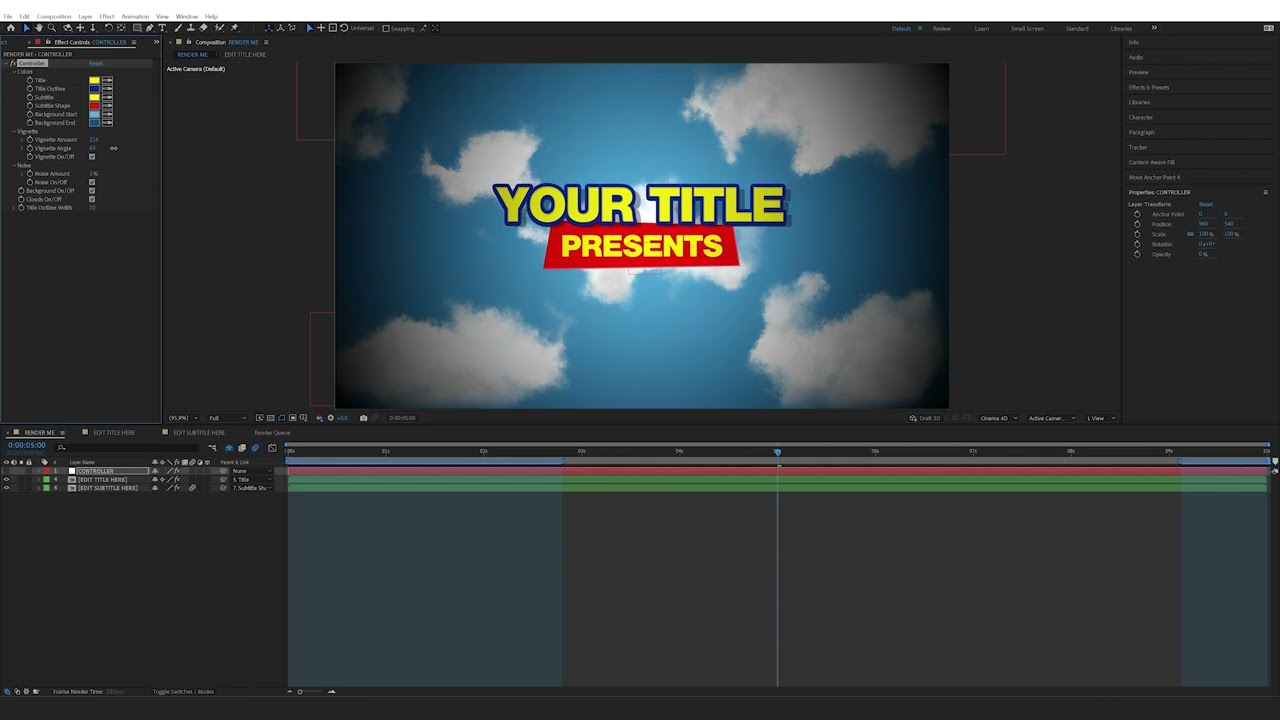Viewport: 1280px width, 720px height.
Task: Open the Animation menu
Action: [135, 17]
